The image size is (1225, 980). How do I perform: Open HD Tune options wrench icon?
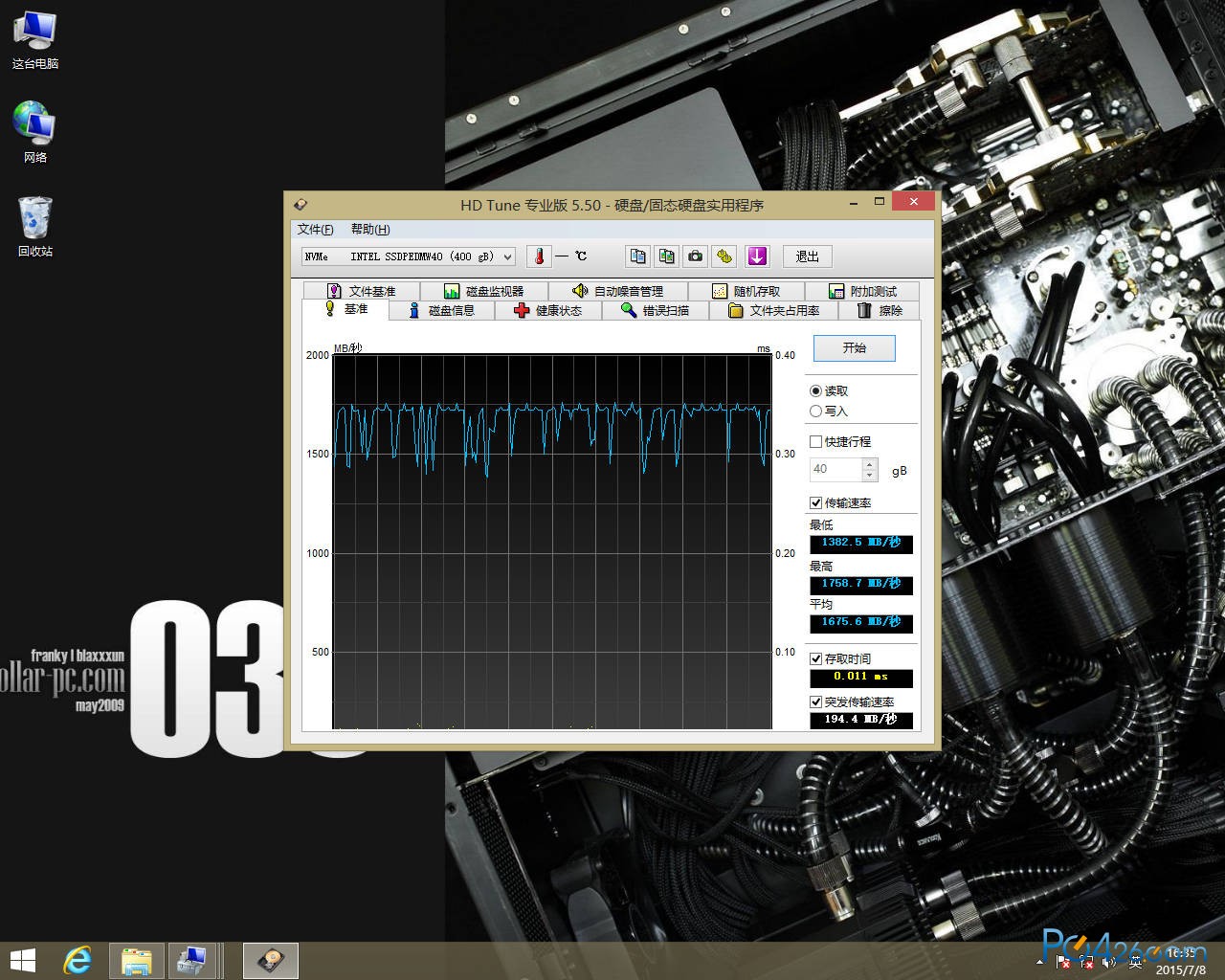724,256
